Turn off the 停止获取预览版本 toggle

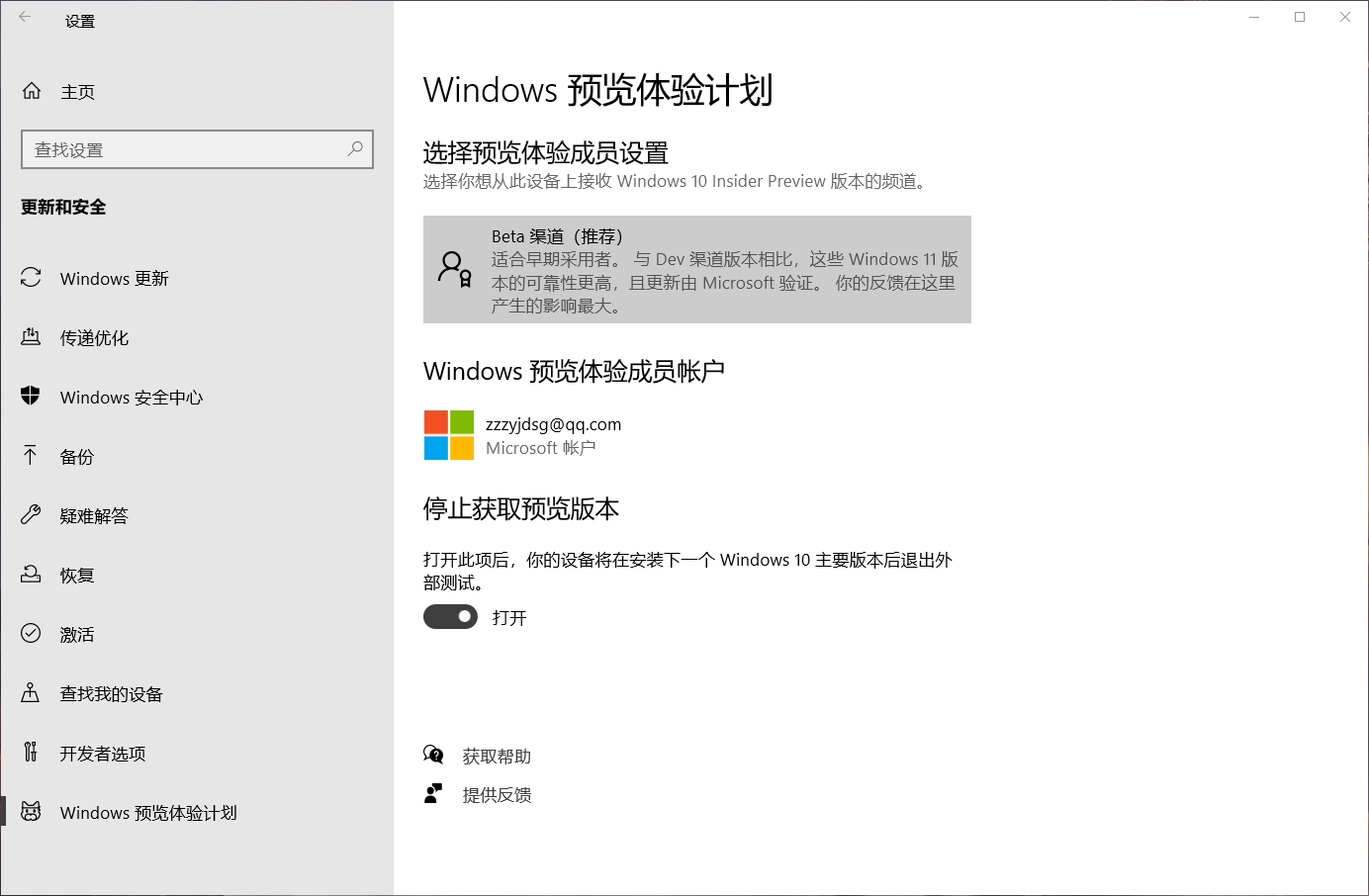450,617
